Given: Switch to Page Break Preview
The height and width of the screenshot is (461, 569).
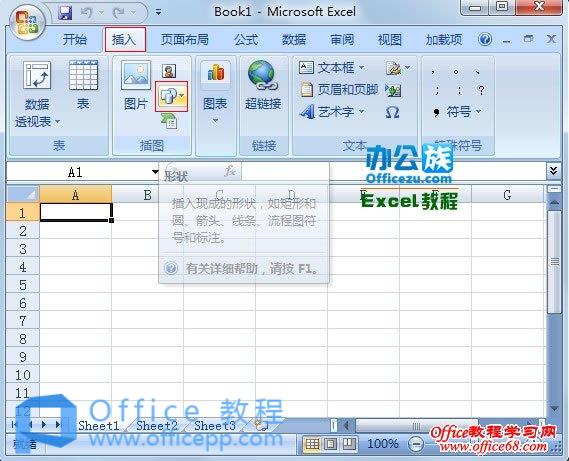Looking at the screenshot, I should point(349,444).
